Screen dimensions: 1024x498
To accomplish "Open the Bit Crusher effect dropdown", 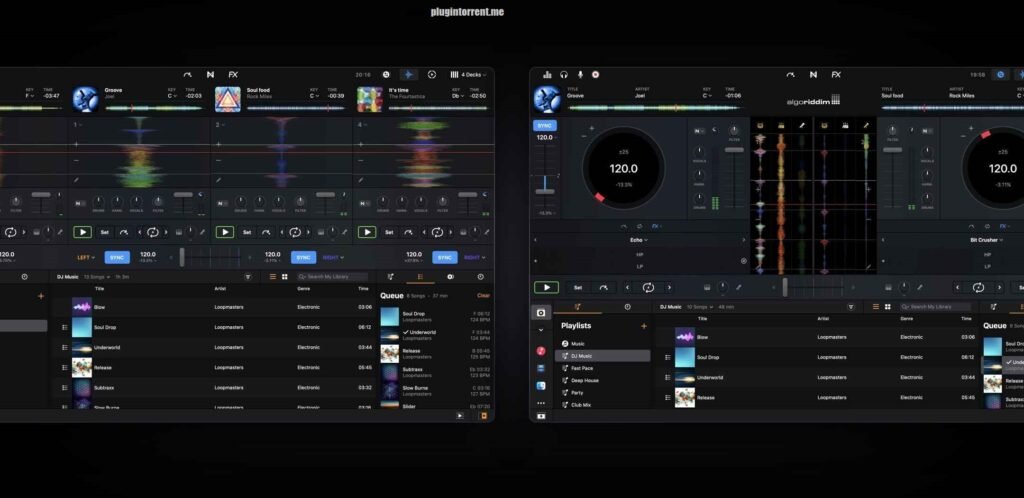I will (x=986, y=240).
